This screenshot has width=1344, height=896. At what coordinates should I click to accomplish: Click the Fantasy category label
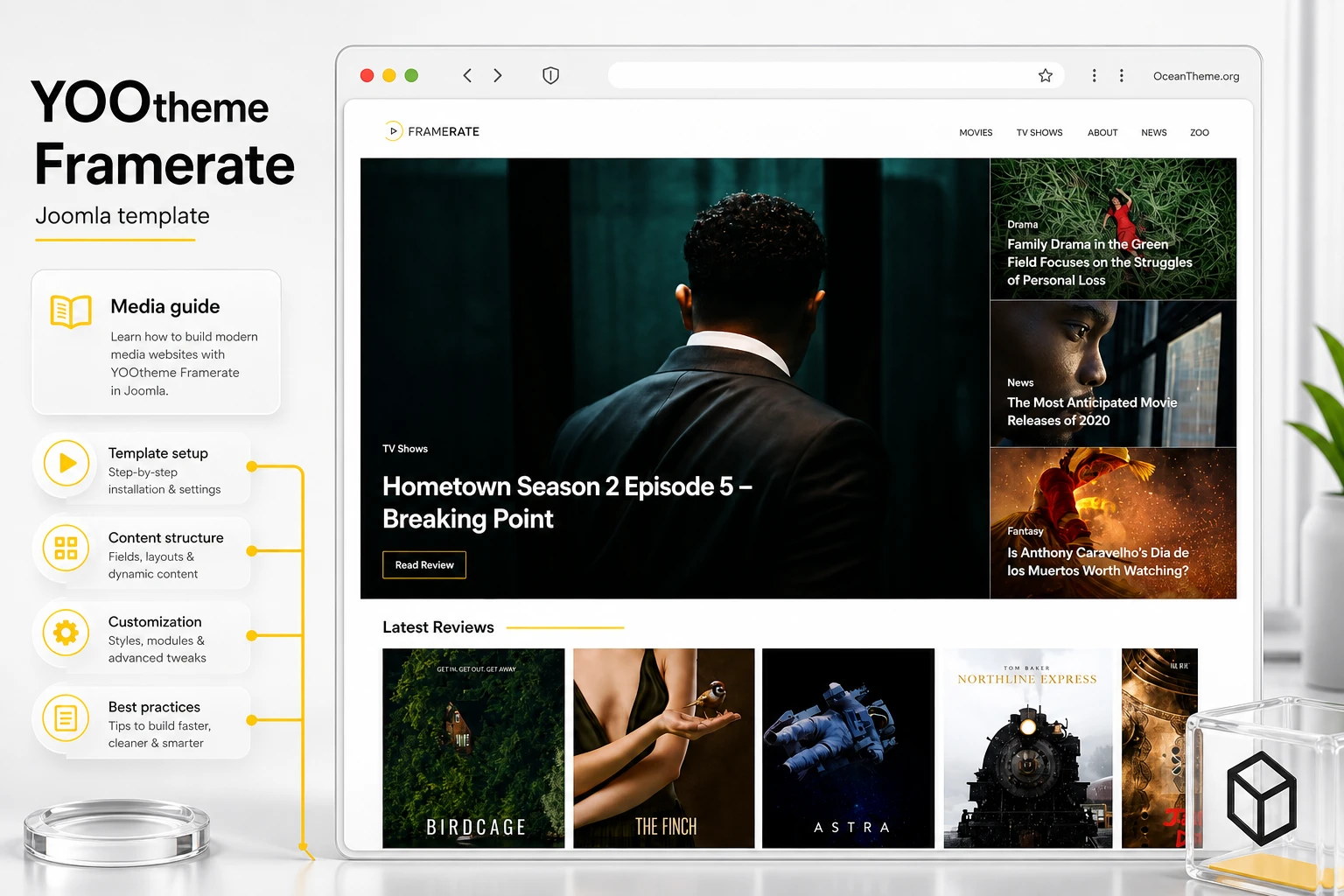click(1025, 531)
